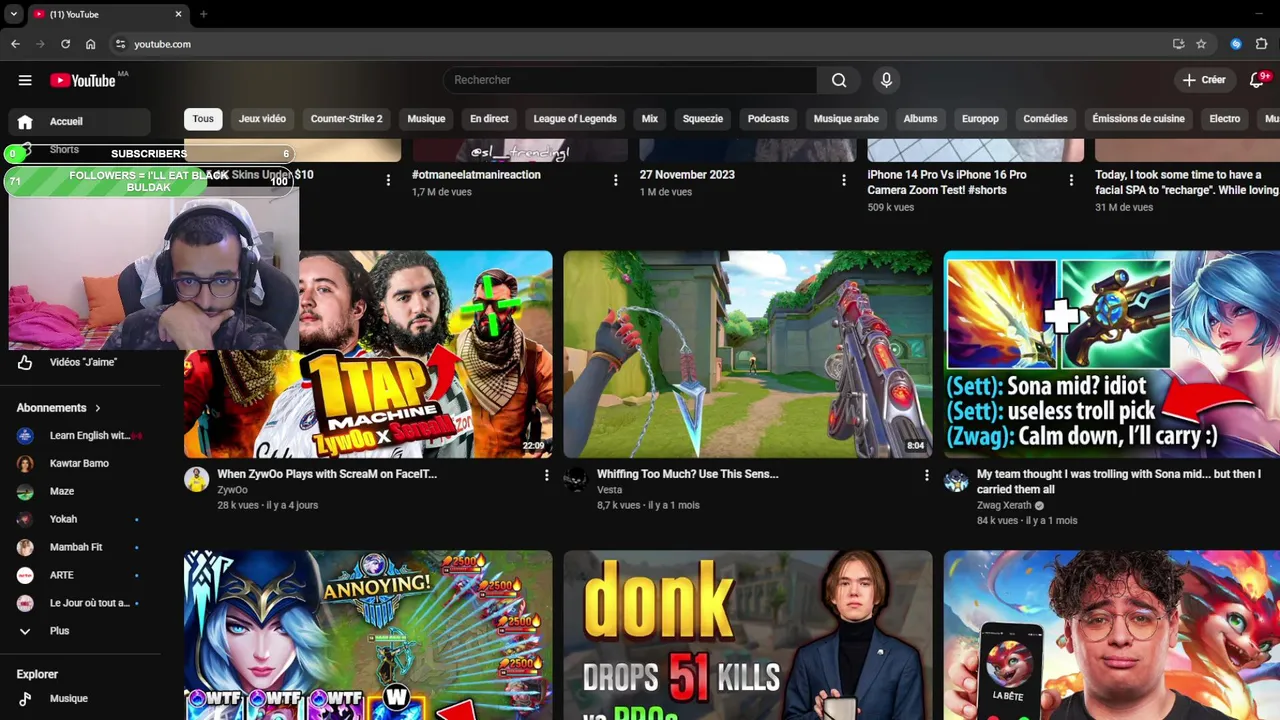Bookmark this page with star icon
The height and width of the screenshot is (720, 1280).
1201,44
